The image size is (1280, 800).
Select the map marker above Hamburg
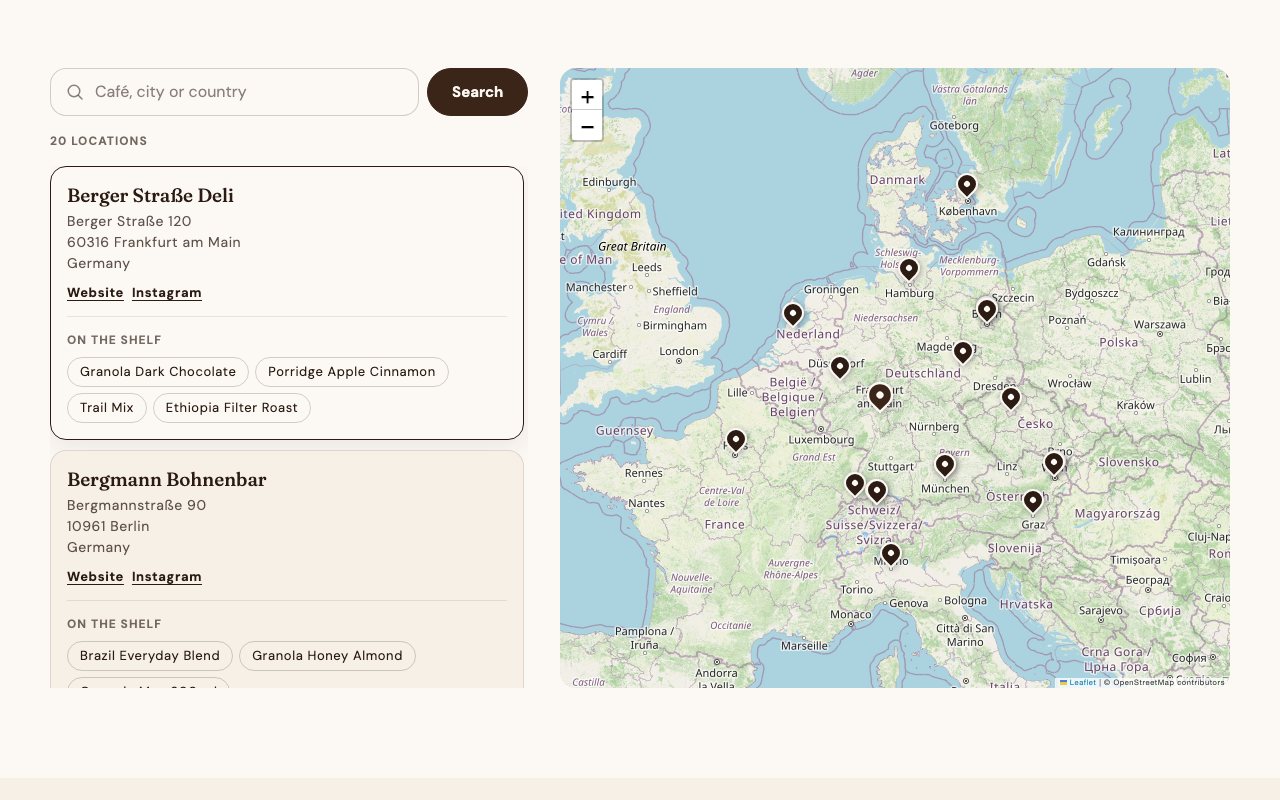coord(909,270)
